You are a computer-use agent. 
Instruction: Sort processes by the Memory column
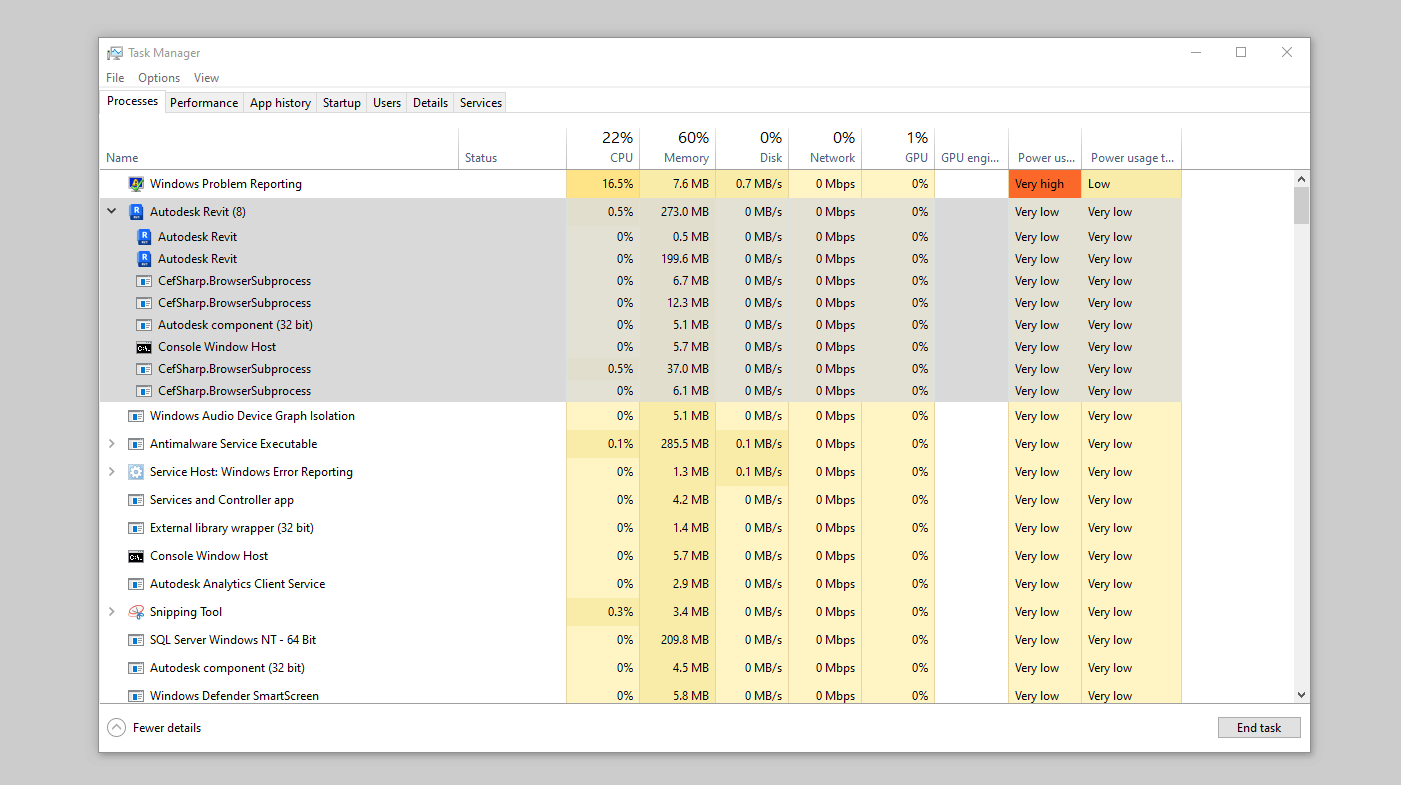click(x=678, y=147)
